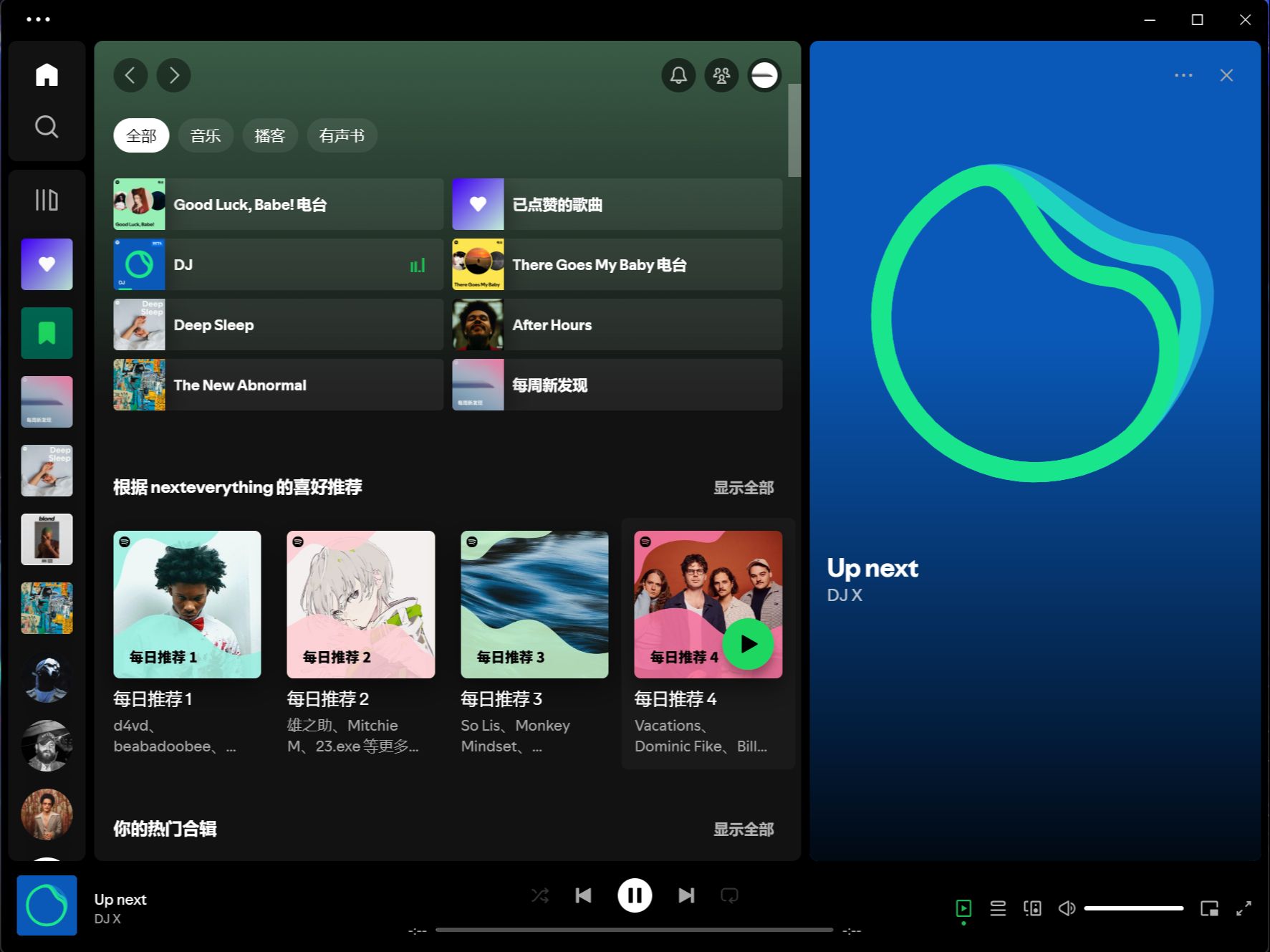Select the 有声书 filter chip
Screen dimensions: 1270x952
342,135
